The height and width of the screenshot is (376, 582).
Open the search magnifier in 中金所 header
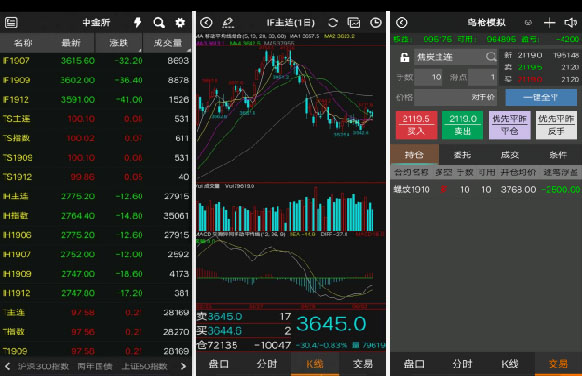pyautogui.click(x=159, y=23)
